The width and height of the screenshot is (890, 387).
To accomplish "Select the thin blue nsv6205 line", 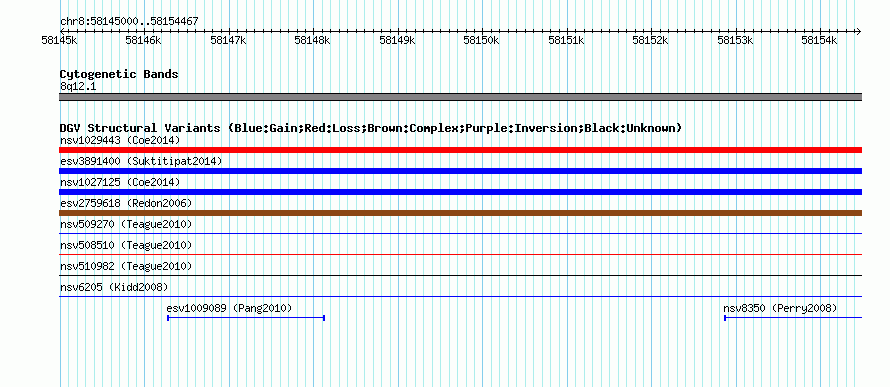I will coord(460,296).
